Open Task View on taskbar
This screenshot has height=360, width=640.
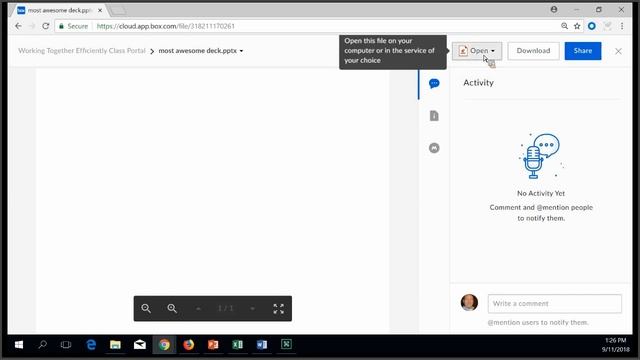pyautogui.click(x=66, y=345)
